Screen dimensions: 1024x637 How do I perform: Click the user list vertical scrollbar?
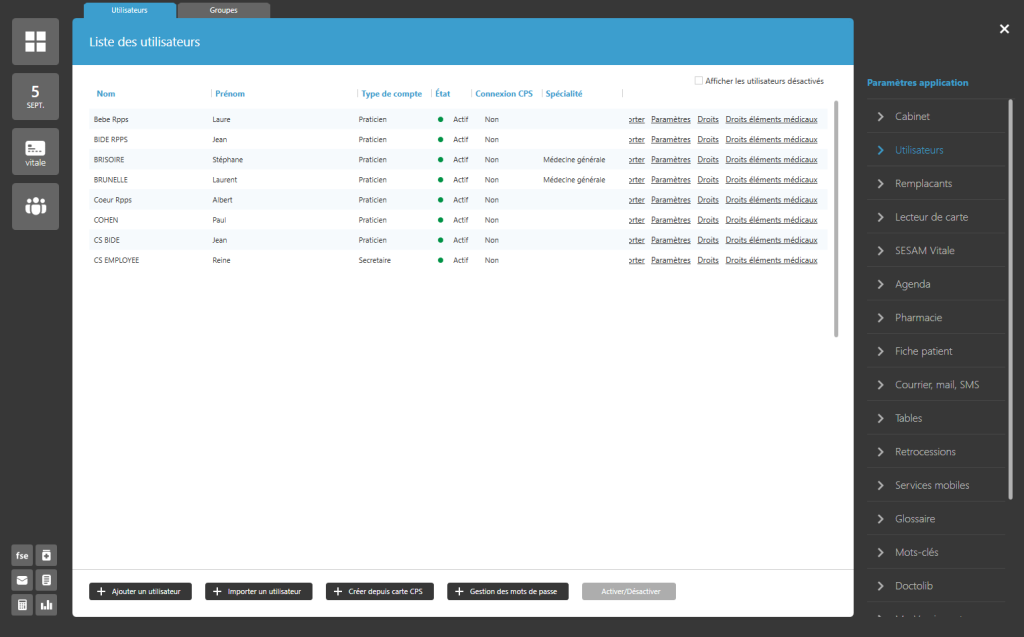(836, 218)
